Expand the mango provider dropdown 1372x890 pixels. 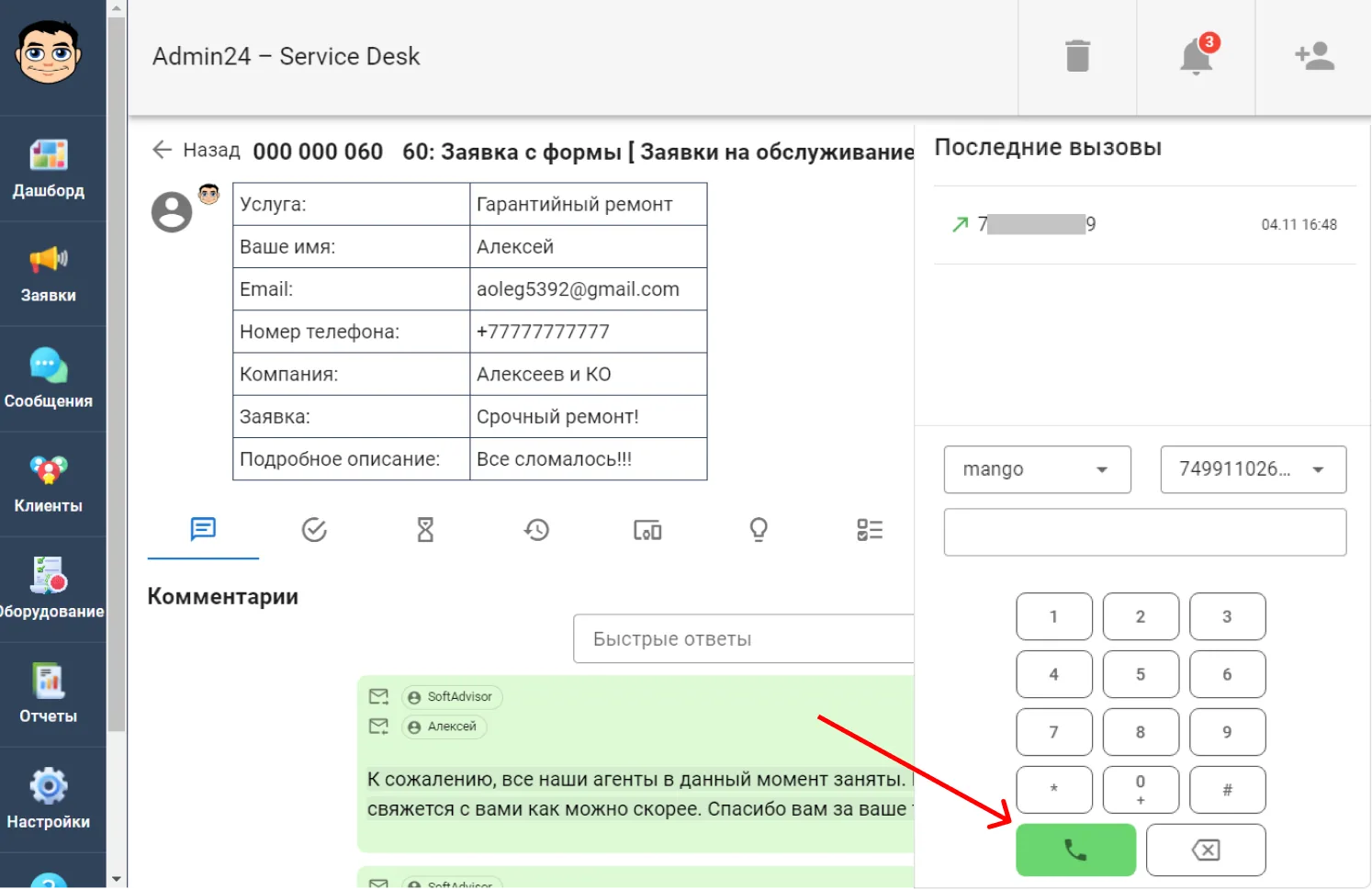1037,469
